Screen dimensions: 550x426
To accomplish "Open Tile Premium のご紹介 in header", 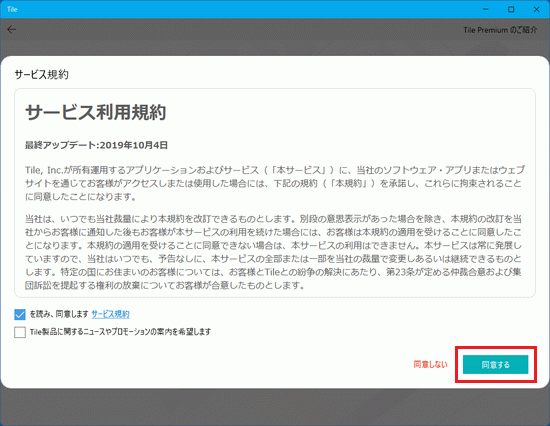I will point(500,30).
